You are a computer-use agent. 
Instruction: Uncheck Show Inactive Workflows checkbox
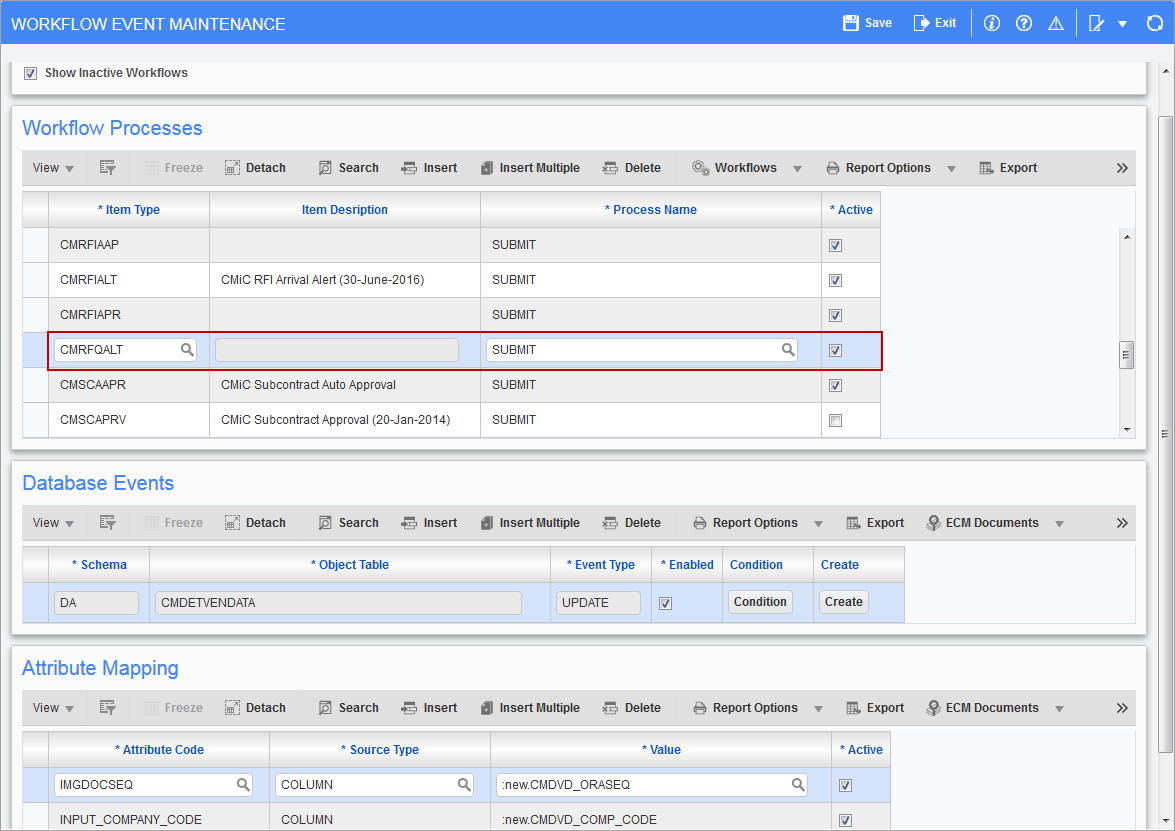pyautogui.click(x=30, y=73)
